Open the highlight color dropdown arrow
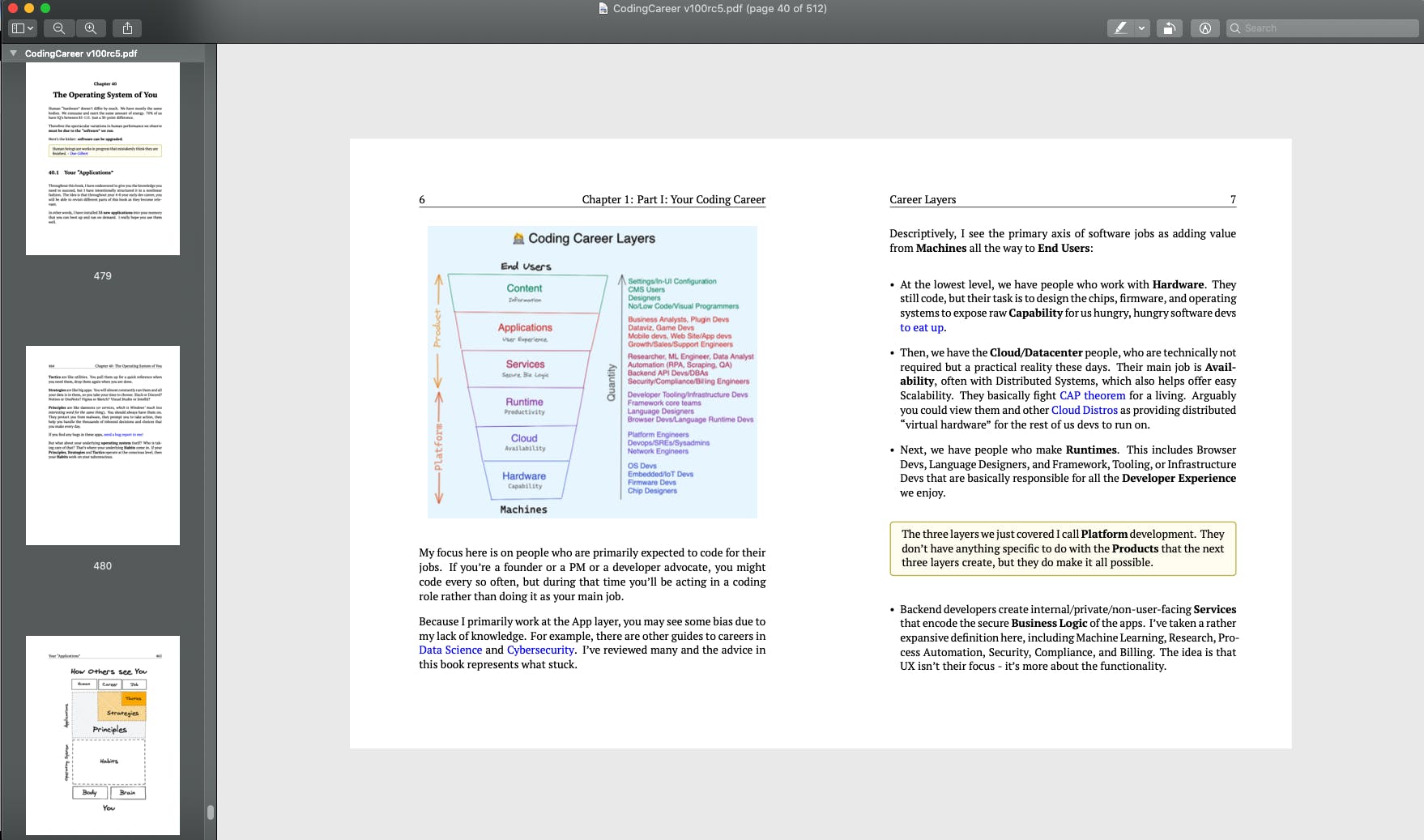The image size is (1424, 840). [x=1141, y=28]
